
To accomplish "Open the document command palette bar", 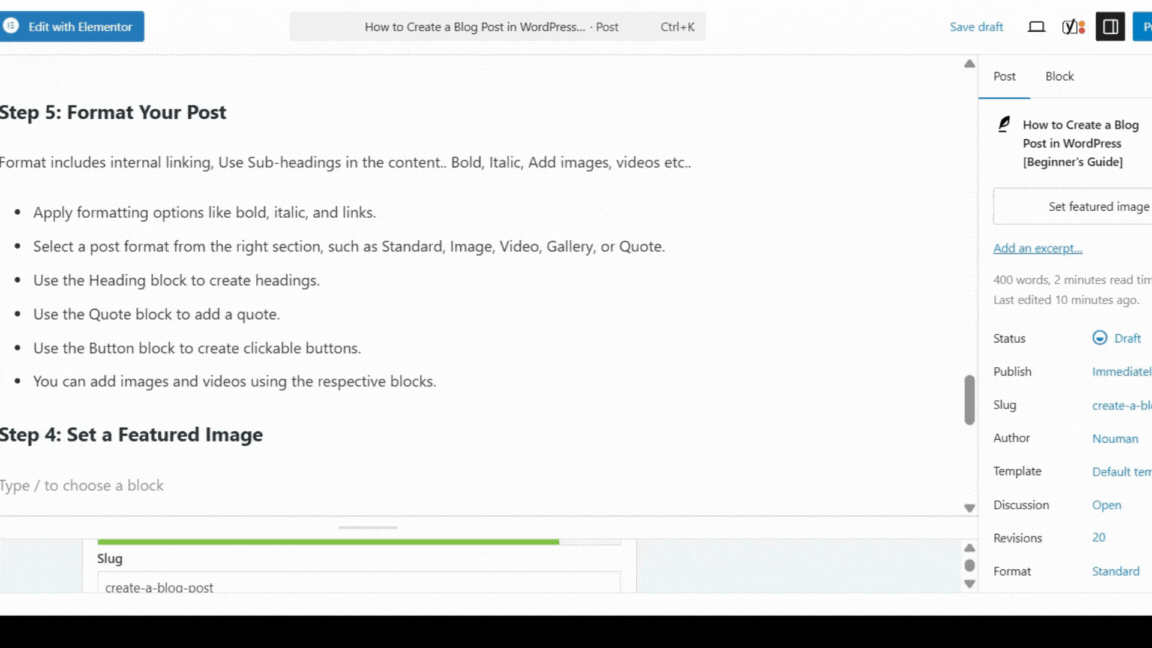I will (497, 26).
